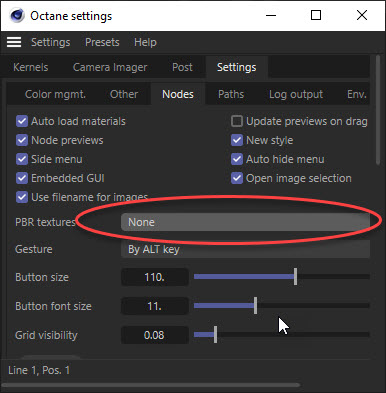386x393 pixels.
Task: Click the horizontal scrollbar at bottom
Action: tap(151, 385)
